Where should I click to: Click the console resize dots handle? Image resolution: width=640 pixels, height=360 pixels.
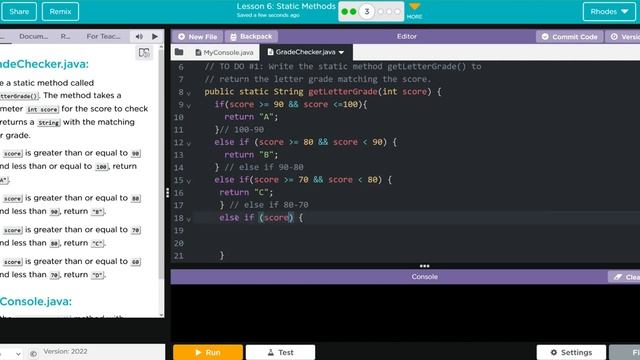[424, 266]
